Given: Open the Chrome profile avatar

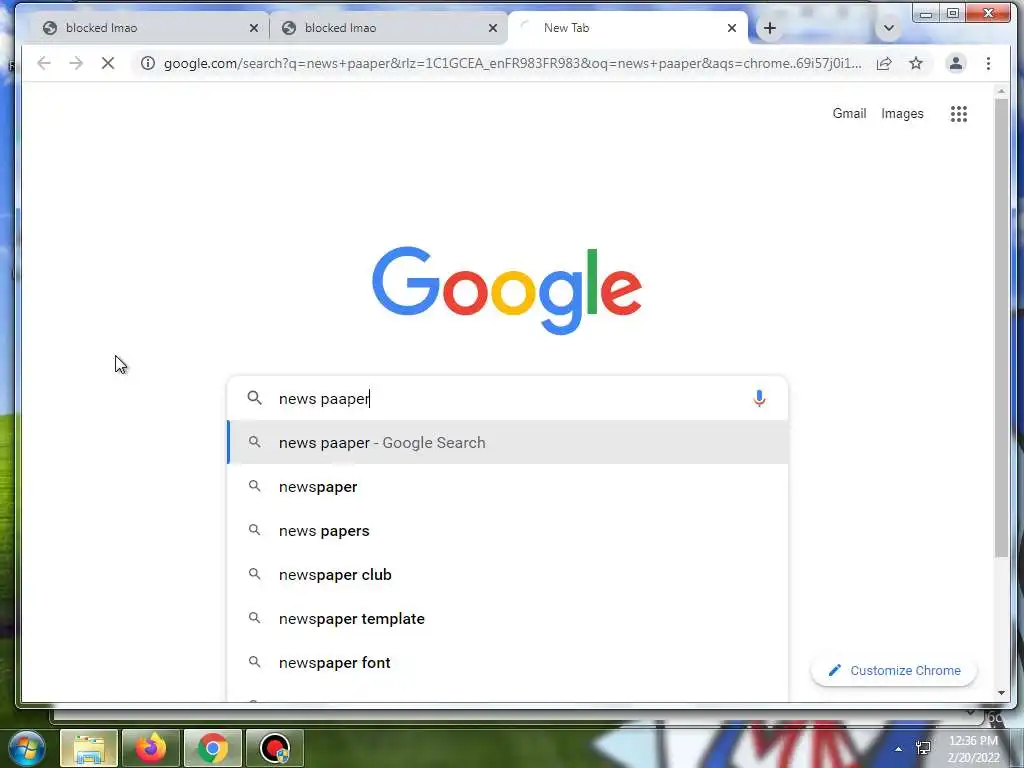Looking at the screenshot, I should coord(955,63).
